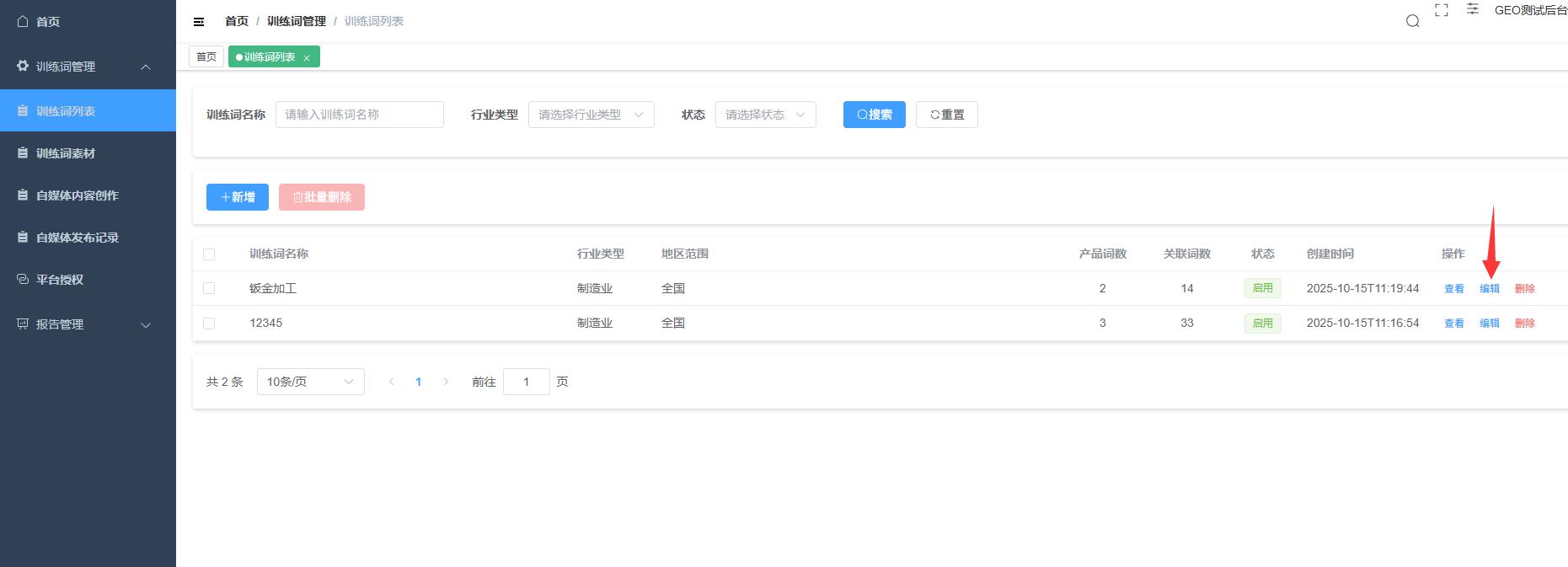Open layout settings sliders icon
The image size is (1568, 567).
pyautogui.click(x=1473, y=9)
